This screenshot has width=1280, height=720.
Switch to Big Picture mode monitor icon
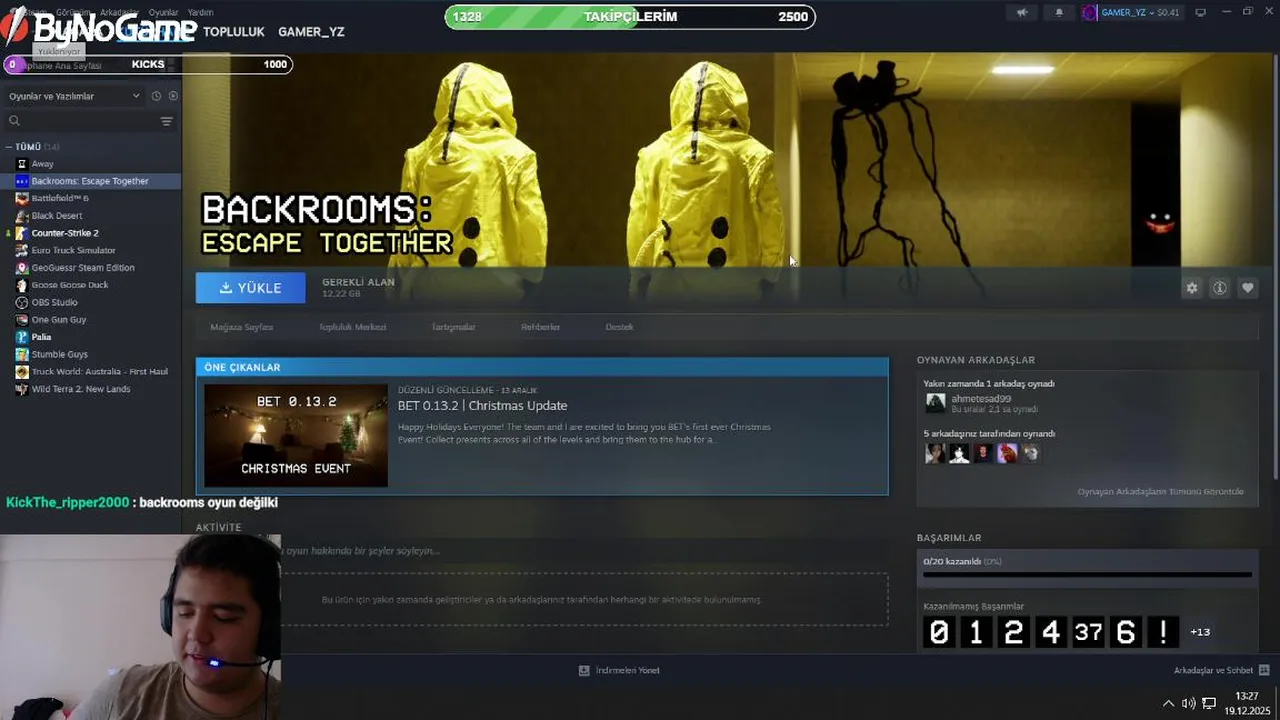click(1201, 13)
